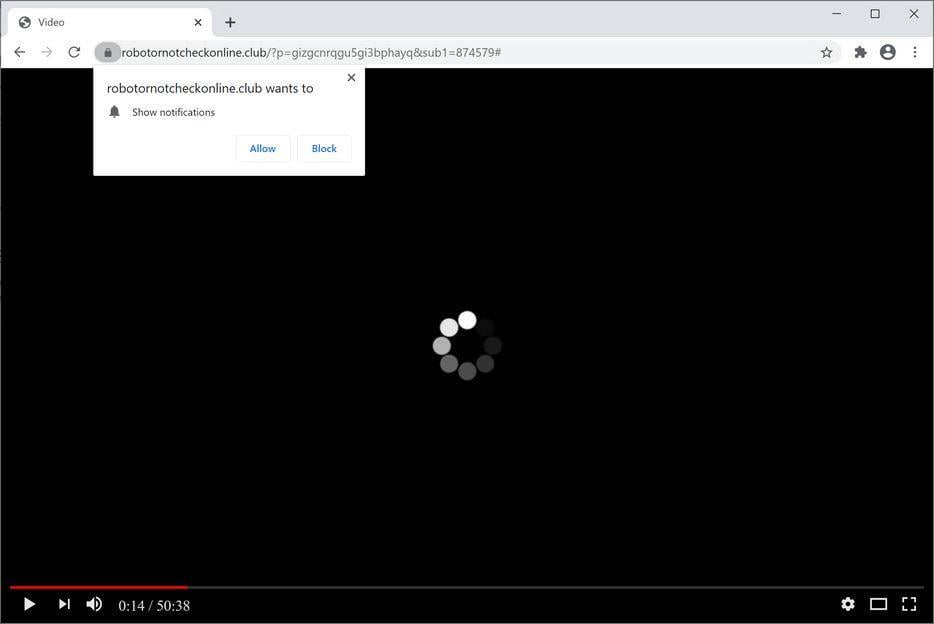Select the next video skip icon
The height and width of the screenshot is (624, 934).
click(63, 604)
